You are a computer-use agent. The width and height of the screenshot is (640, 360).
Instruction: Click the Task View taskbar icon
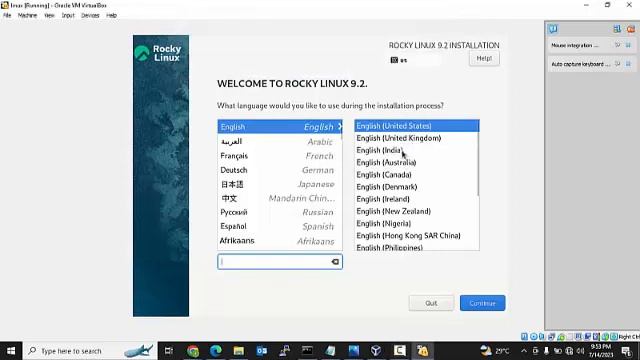[x=169, y=351]
